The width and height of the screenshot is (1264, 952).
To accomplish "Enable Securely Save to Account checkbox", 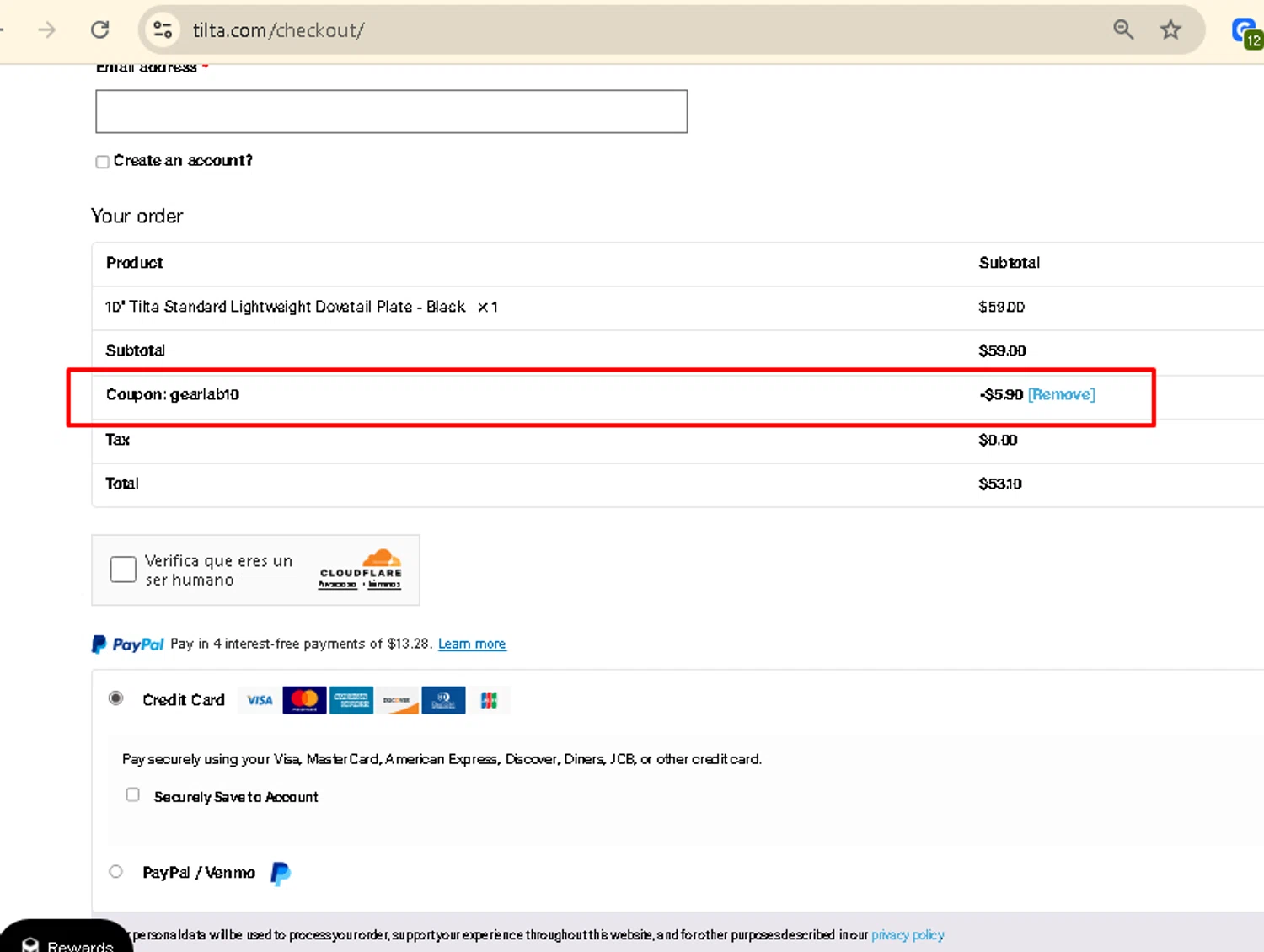I will click(132, 794).
